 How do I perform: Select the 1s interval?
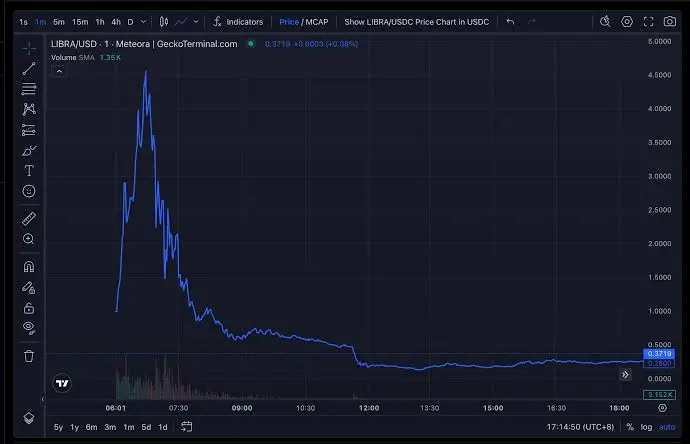tap(23, 22)
